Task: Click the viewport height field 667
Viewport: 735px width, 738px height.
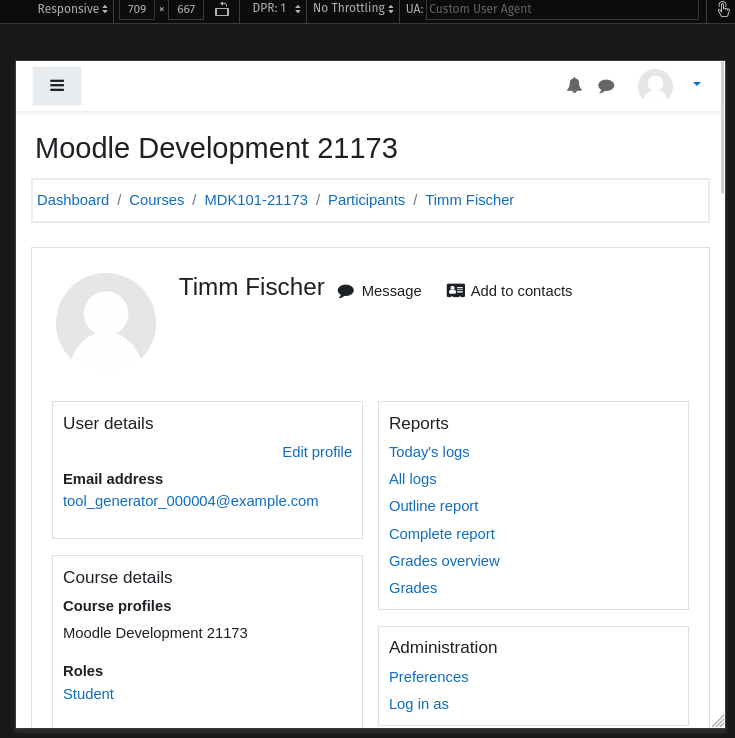Action: coord(186,9)
